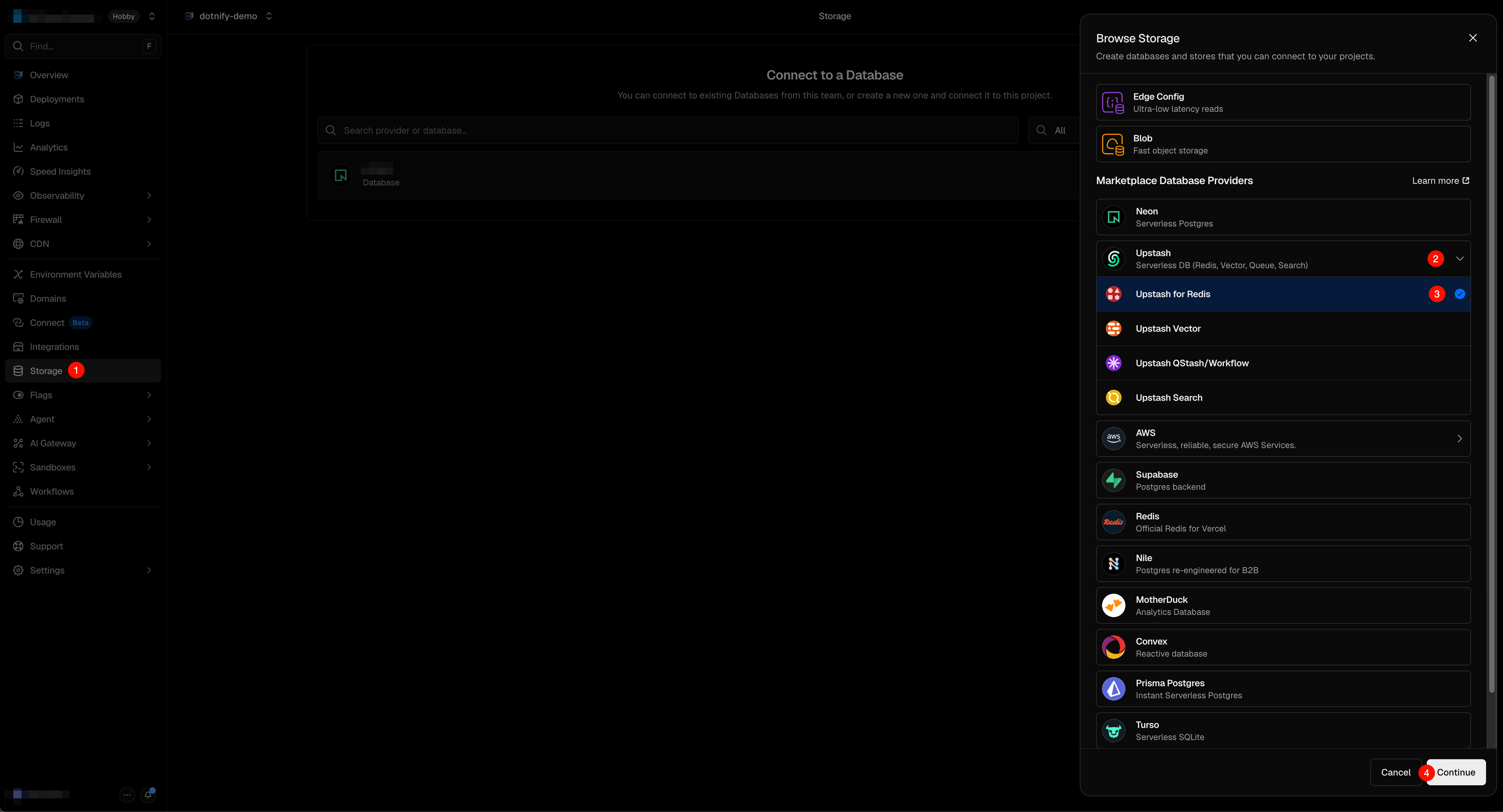
Task: Open the team switcher next to Hobby
Action: click(152, 16)
